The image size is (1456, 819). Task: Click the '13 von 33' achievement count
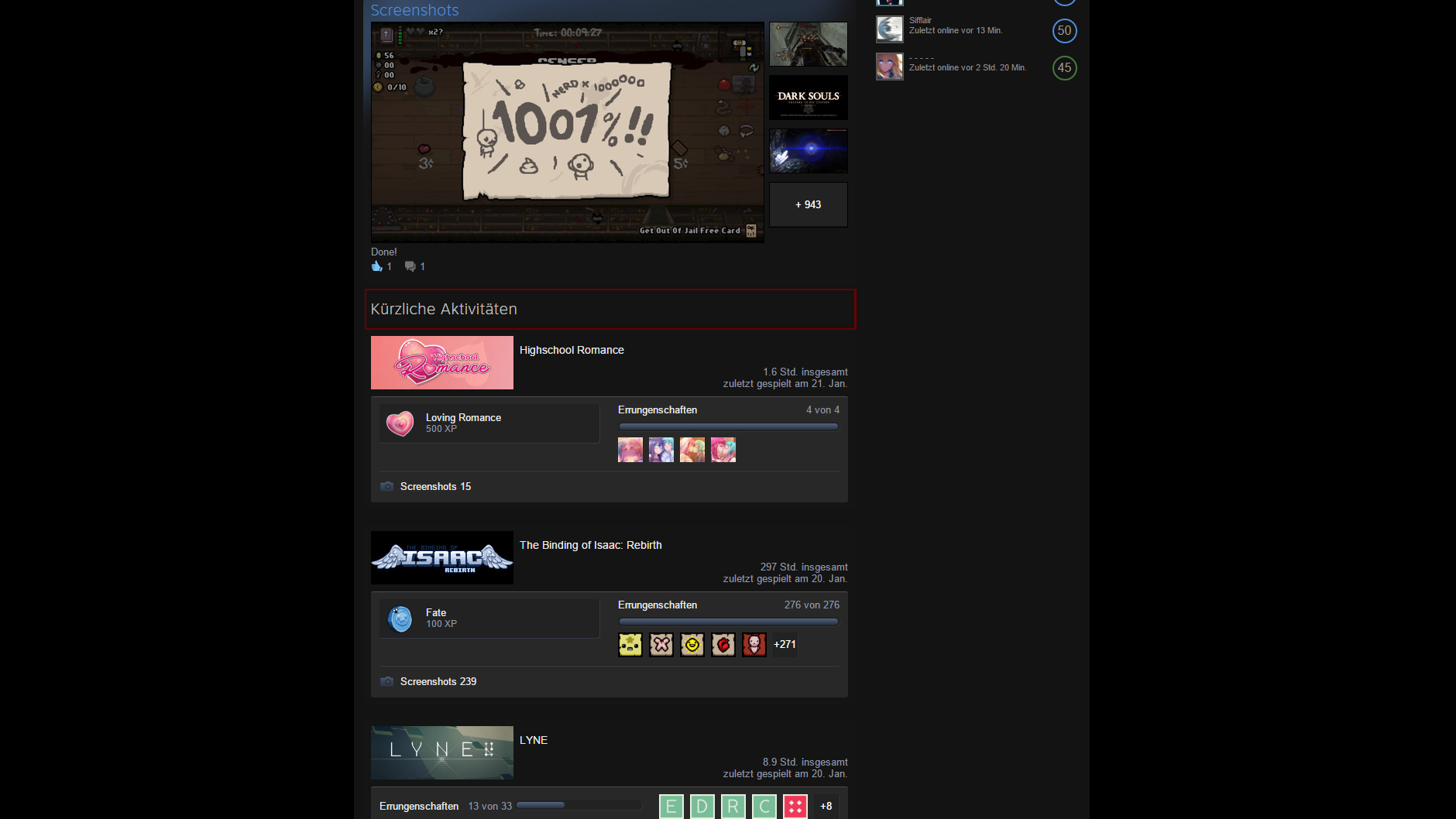tap(490, 806)
